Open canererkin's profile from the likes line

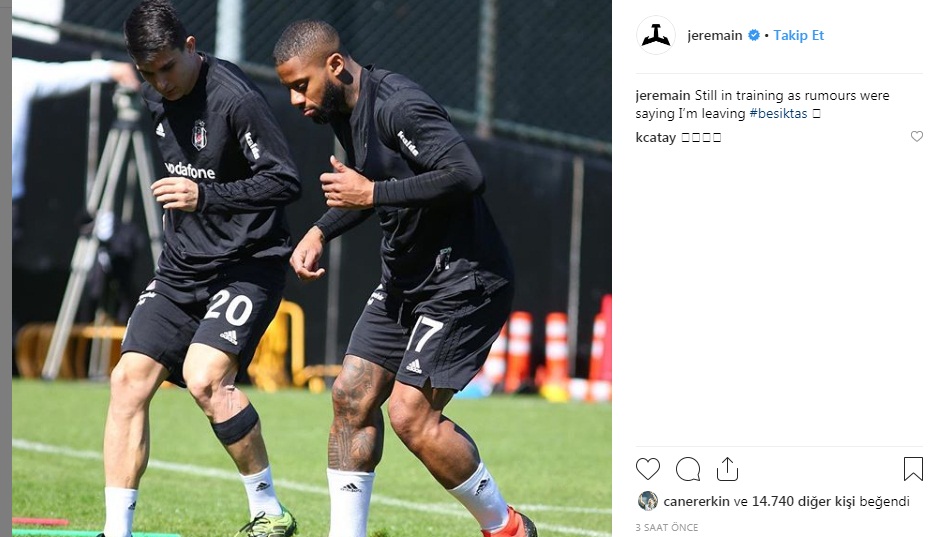[696, 501]
